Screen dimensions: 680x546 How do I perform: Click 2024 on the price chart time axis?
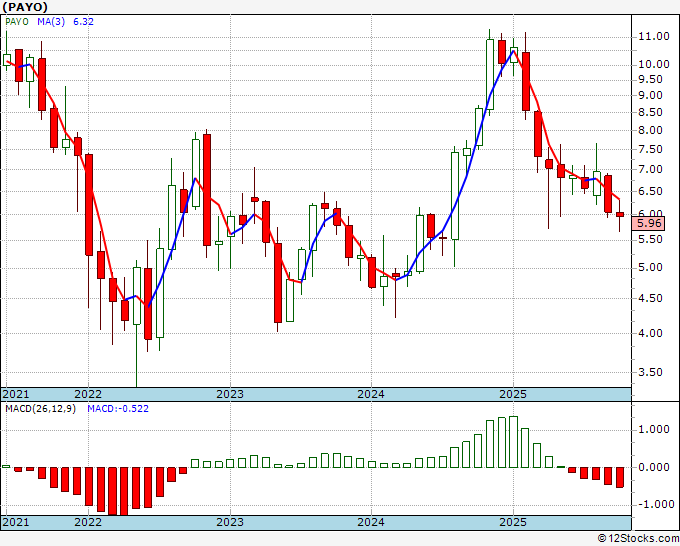(371, 394)
